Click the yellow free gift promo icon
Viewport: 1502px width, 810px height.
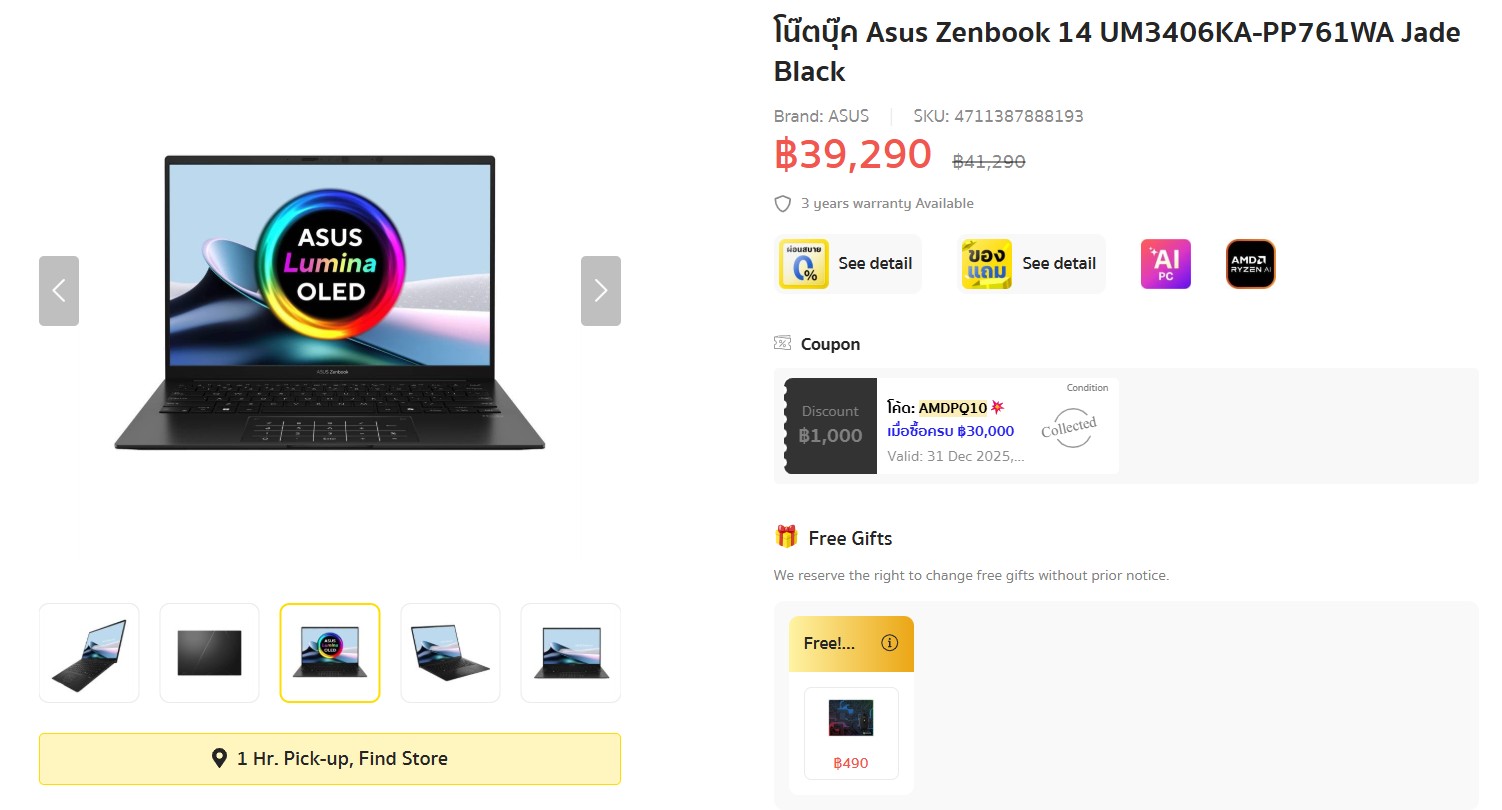pos(986,264)
